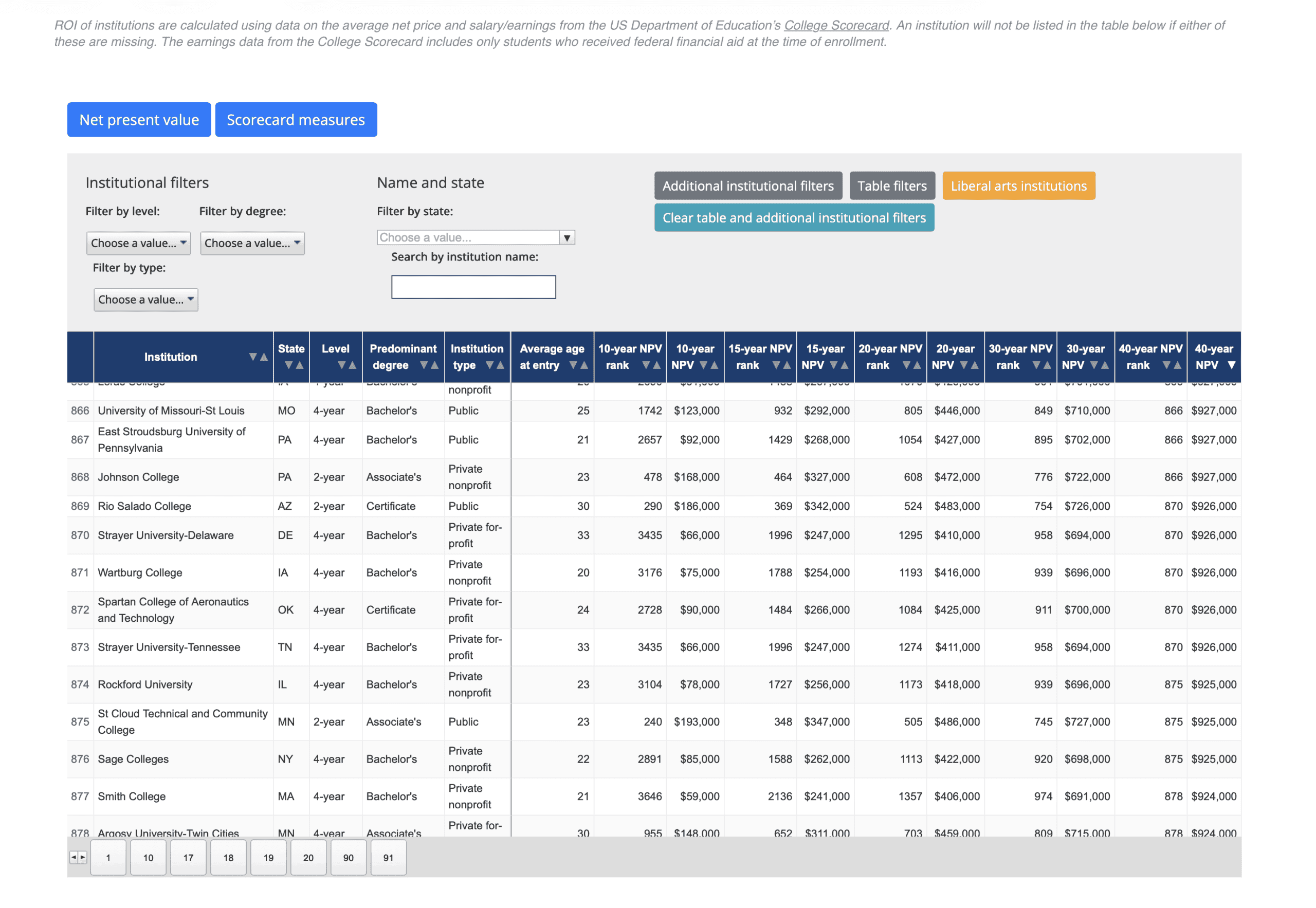Screen dimensions: 1316x908
Task: Sort 10-year NPV rank descending
Action: pos(646,365)
